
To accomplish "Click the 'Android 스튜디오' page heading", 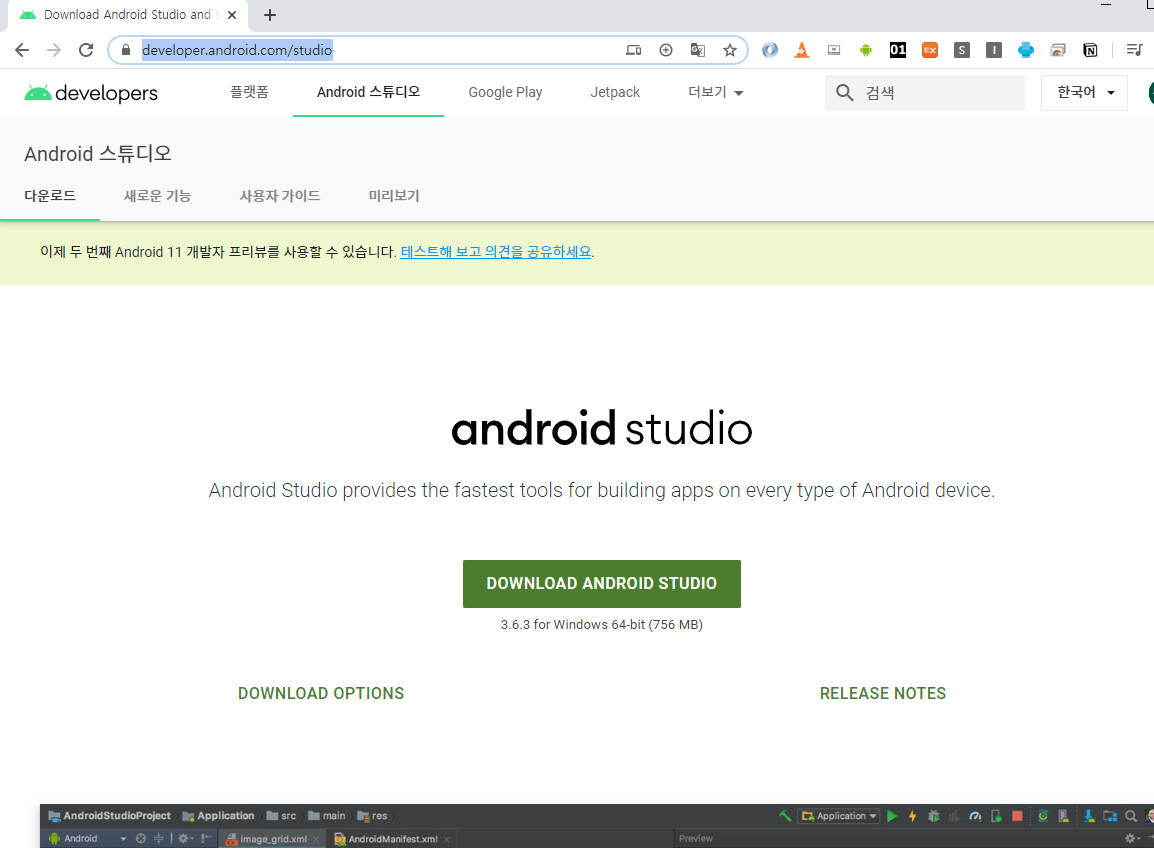I will [x=98, y=153].
